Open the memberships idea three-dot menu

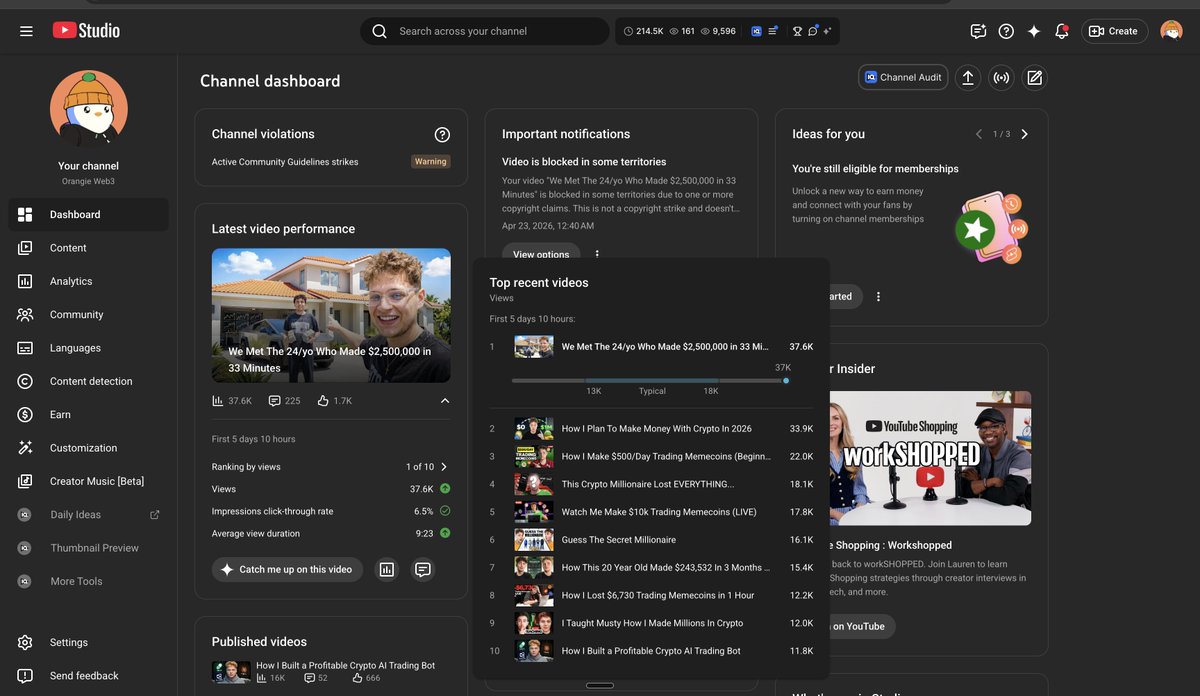878,296
